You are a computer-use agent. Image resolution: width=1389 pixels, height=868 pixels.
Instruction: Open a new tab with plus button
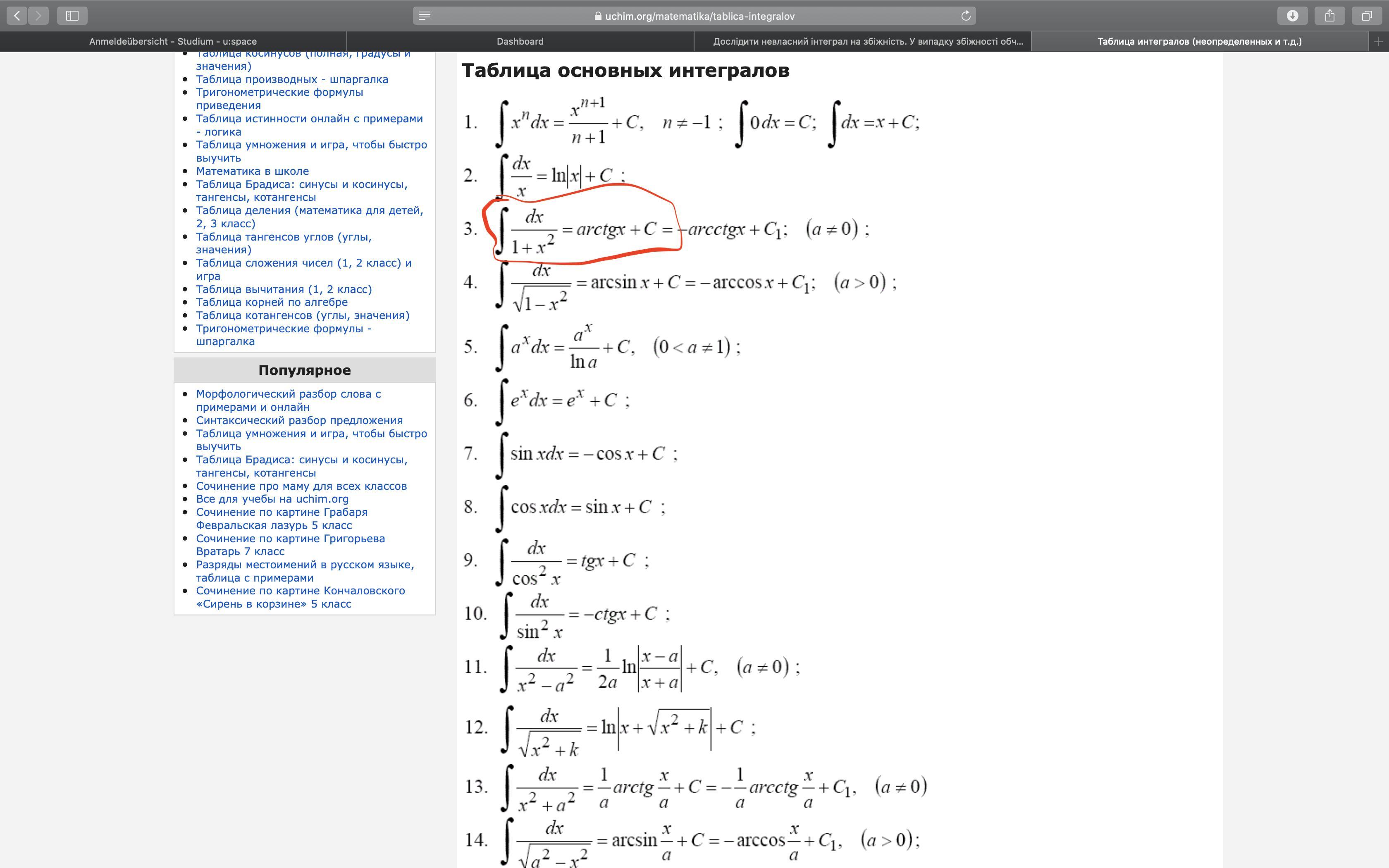pyautogui.click(x=1378, y=41)
